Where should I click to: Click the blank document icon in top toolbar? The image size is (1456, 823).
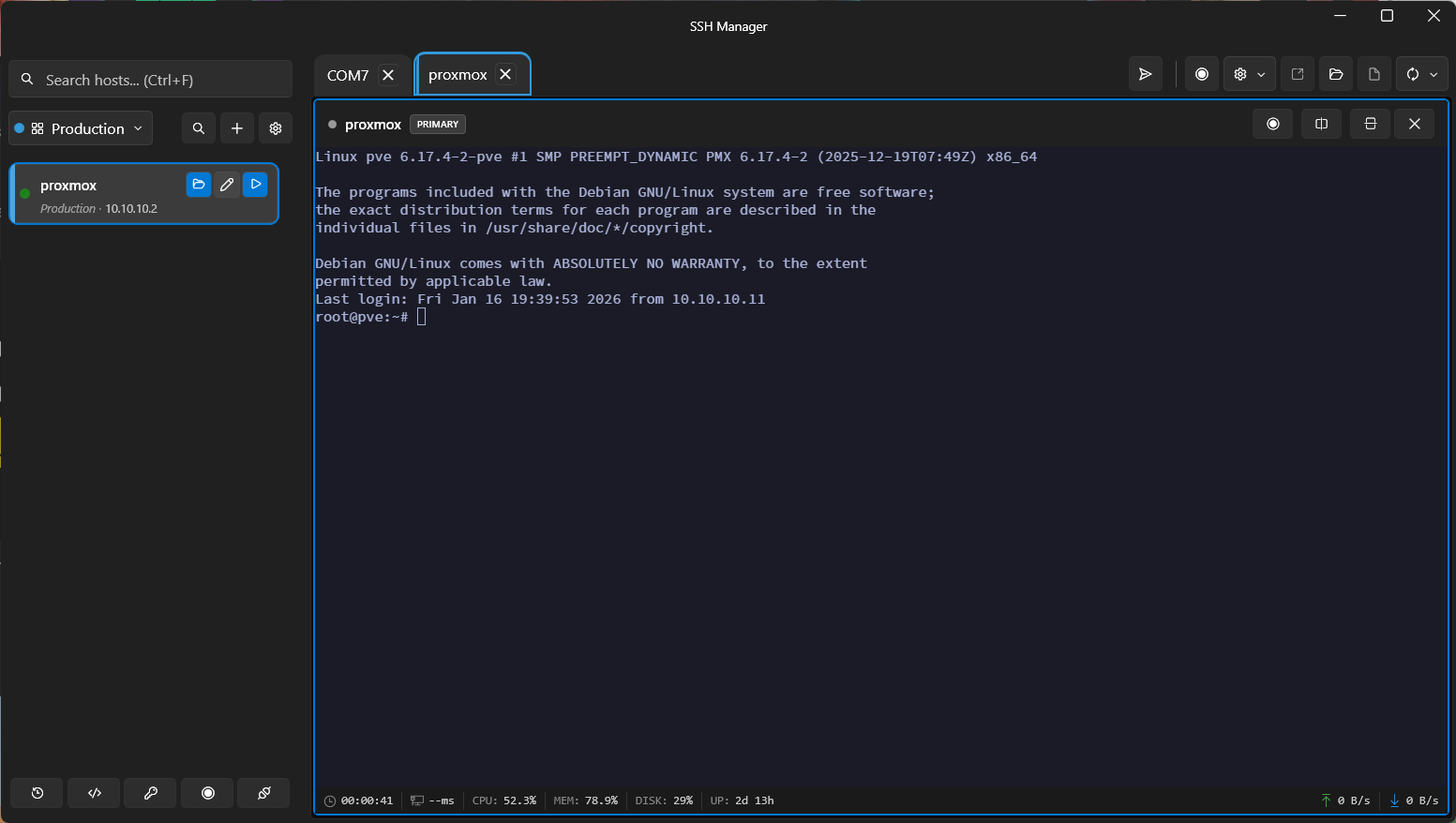[x=1374, y=74]
